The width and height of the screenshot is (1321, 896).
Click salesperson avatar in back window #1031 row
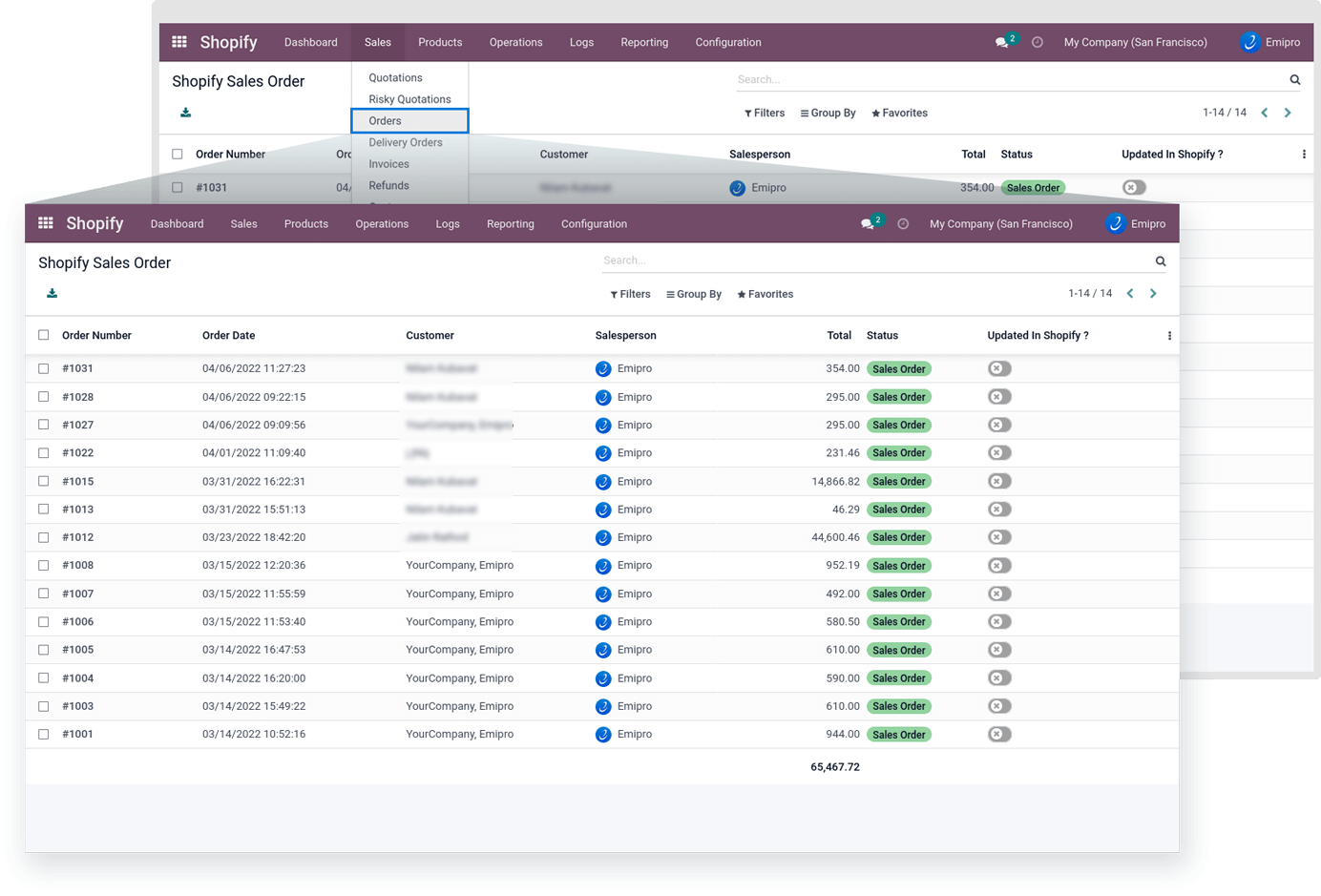(737, 188)
